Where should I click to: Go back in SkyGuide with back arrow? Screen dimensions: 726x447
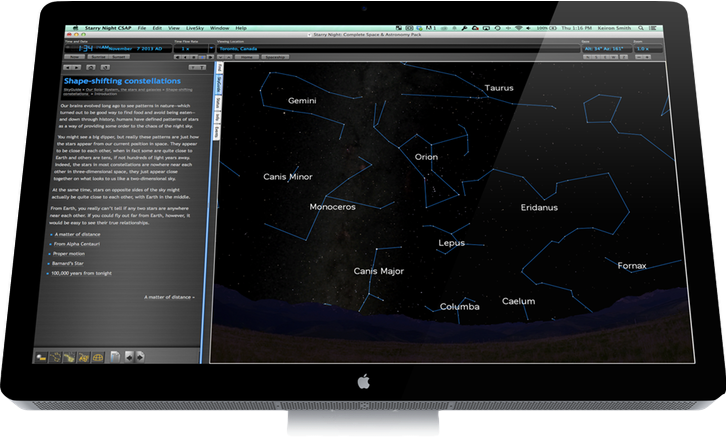tap(67, 68)
